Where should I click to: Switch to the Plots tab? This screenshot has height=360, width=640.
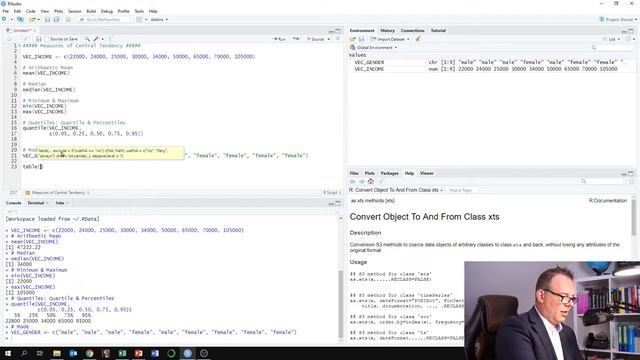pos(370,173)
